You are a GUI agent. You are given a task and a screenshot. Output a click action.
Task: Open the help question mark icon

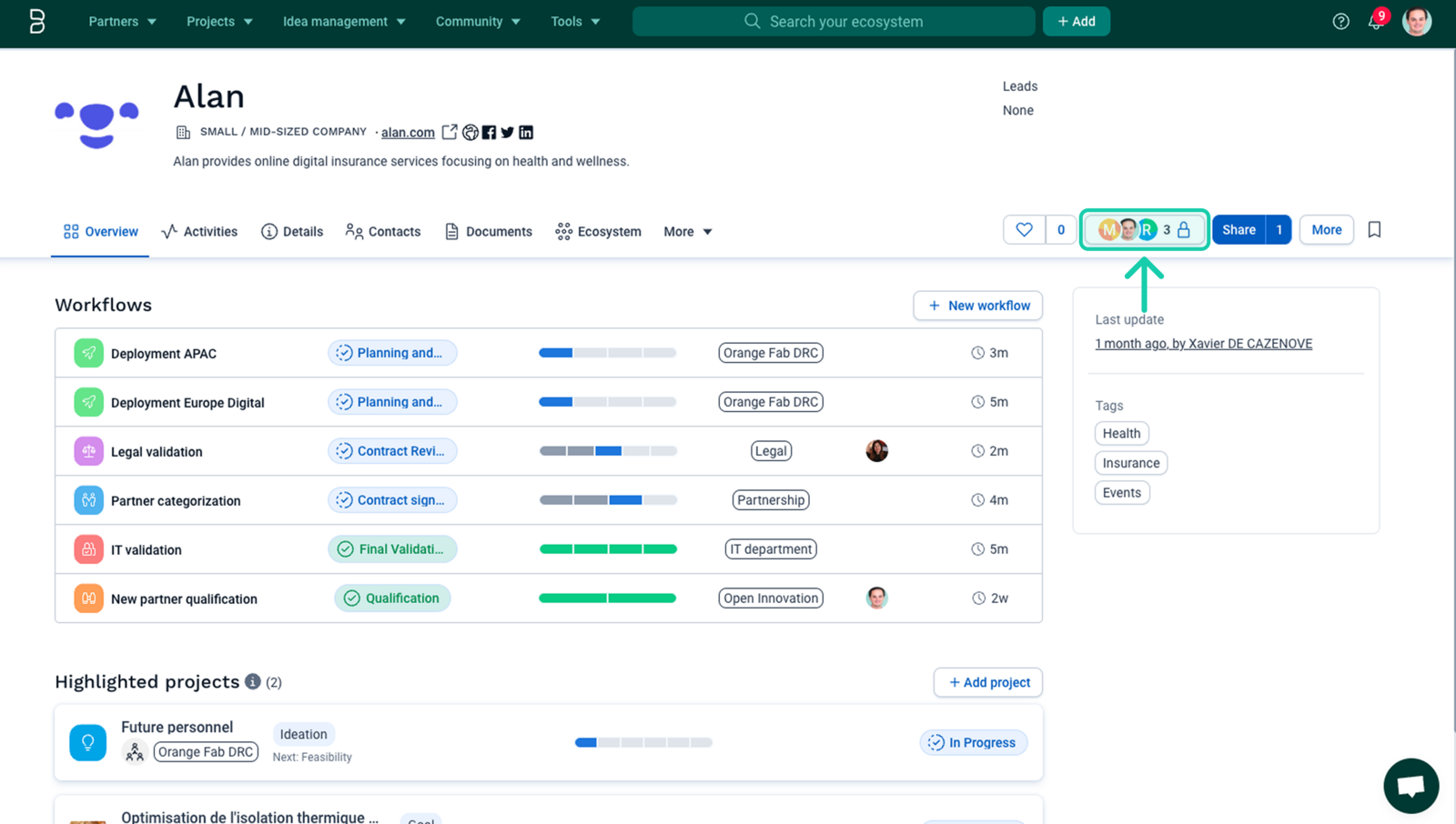[x=1340, y=21]
